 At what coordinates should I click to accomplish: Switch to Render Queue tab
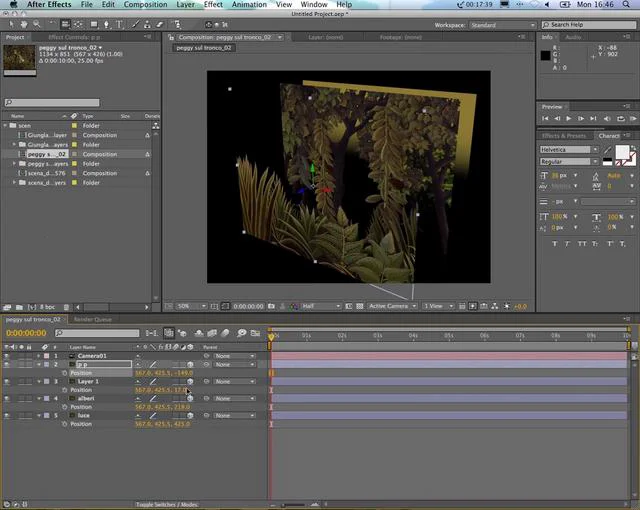pos(93,319)
